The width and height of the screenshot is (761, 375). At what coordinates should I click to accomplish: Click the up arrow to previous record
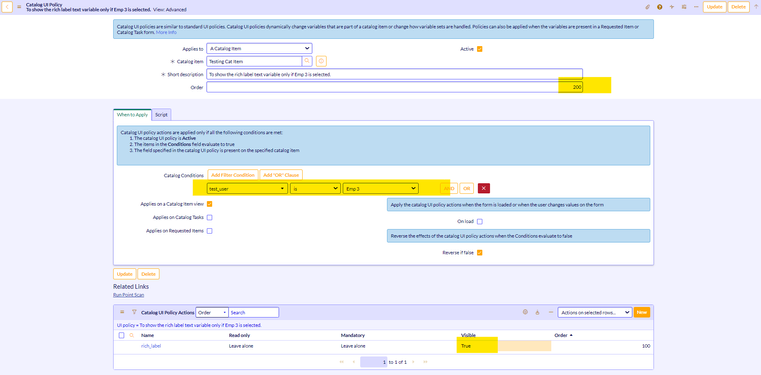(755, 7)
